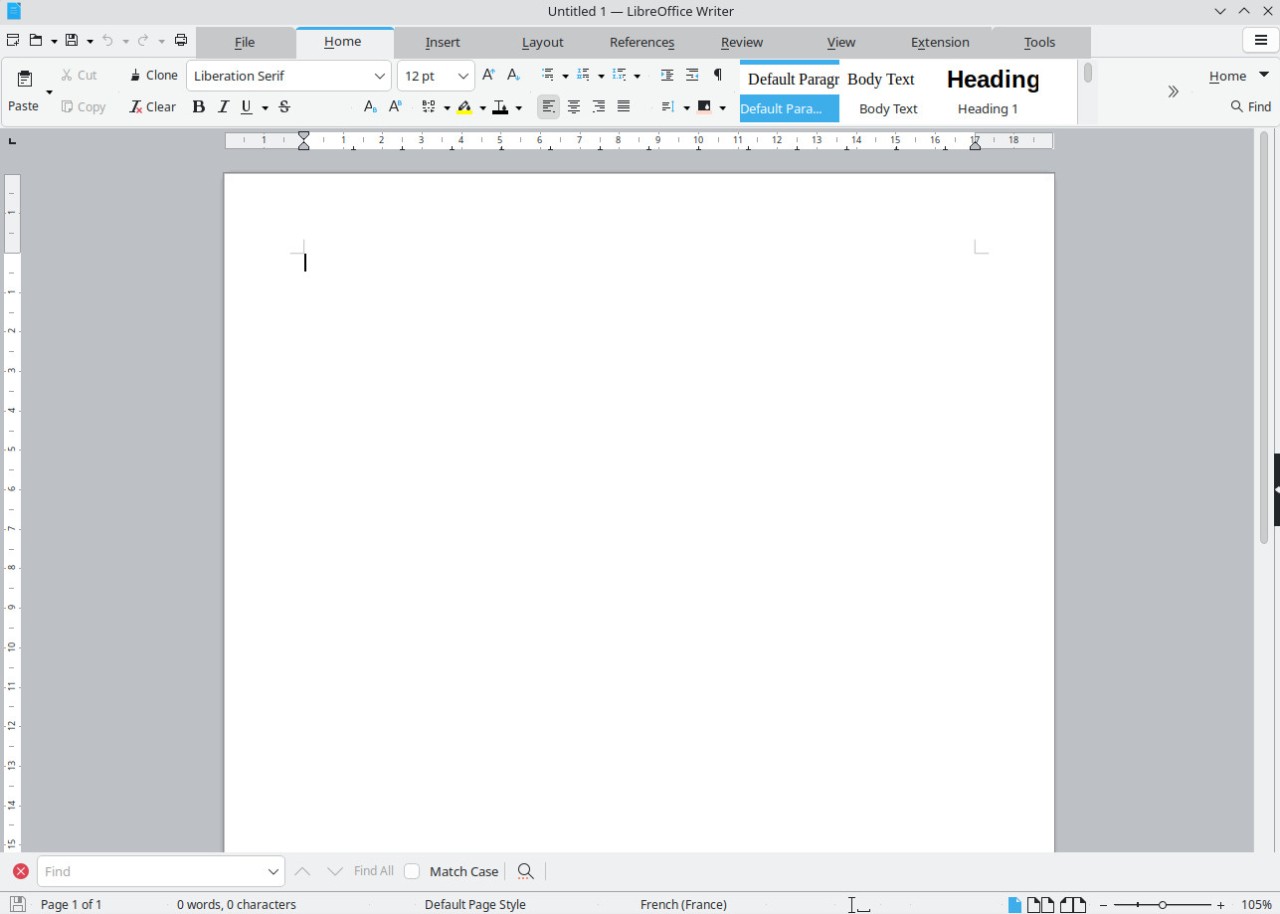Toggle the unordered bullet list
The width and height of the screenshot is (1280, 914).
[551, 74]
